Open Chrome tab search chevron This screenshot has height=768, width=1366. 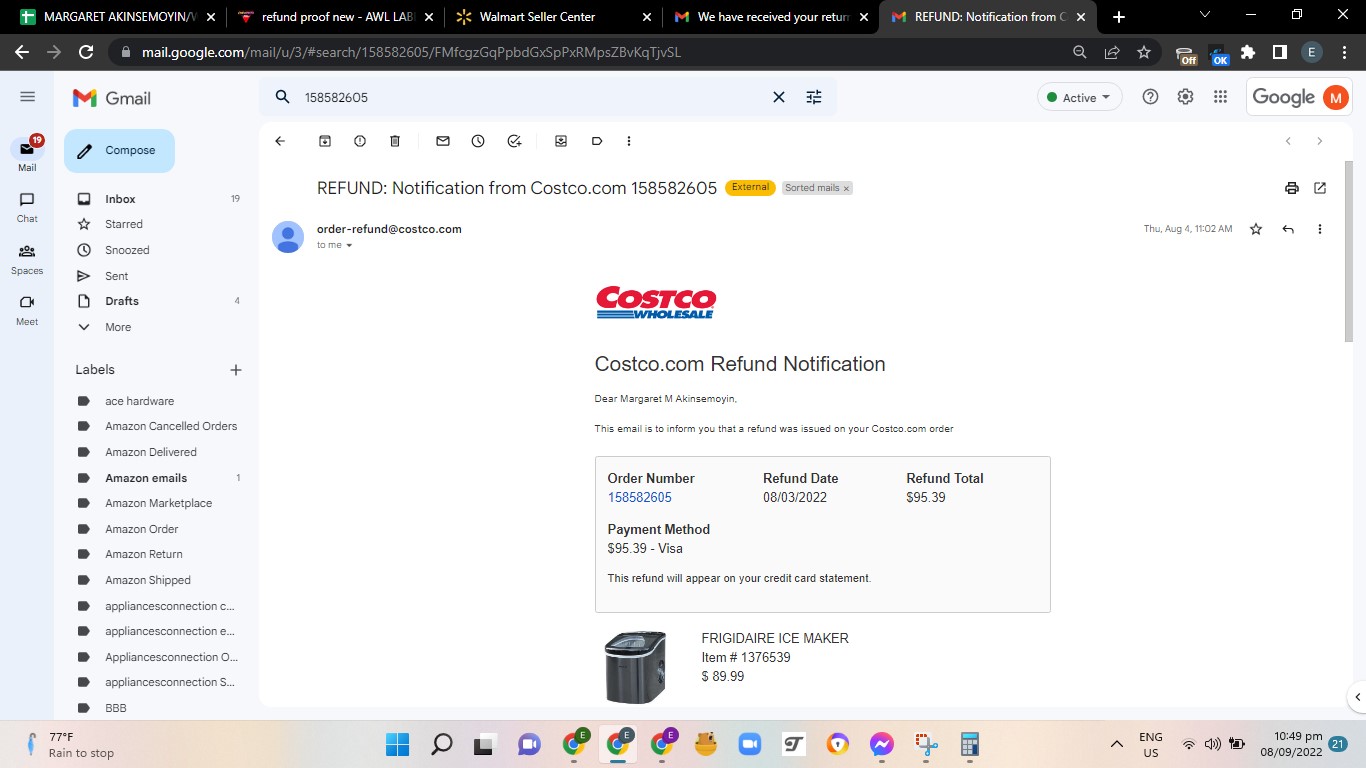1204,16
